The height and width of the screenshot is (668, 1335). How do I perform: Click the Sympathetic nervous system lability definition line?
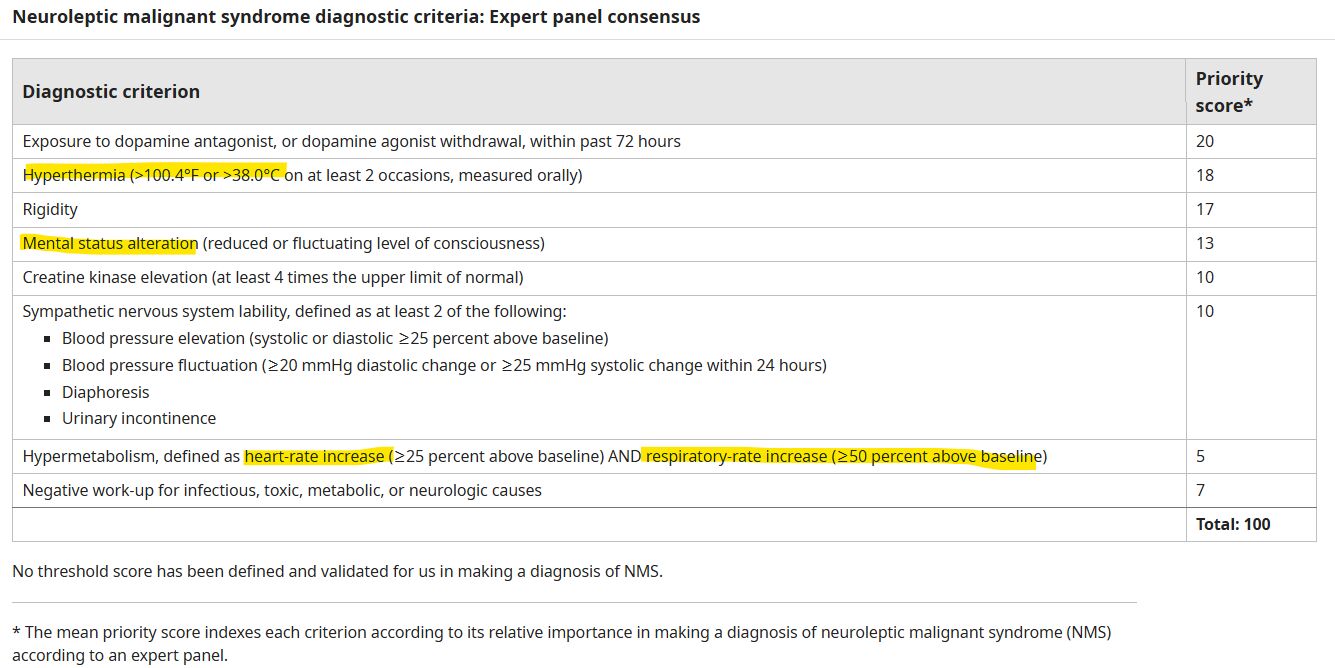(x=294, y=311)
